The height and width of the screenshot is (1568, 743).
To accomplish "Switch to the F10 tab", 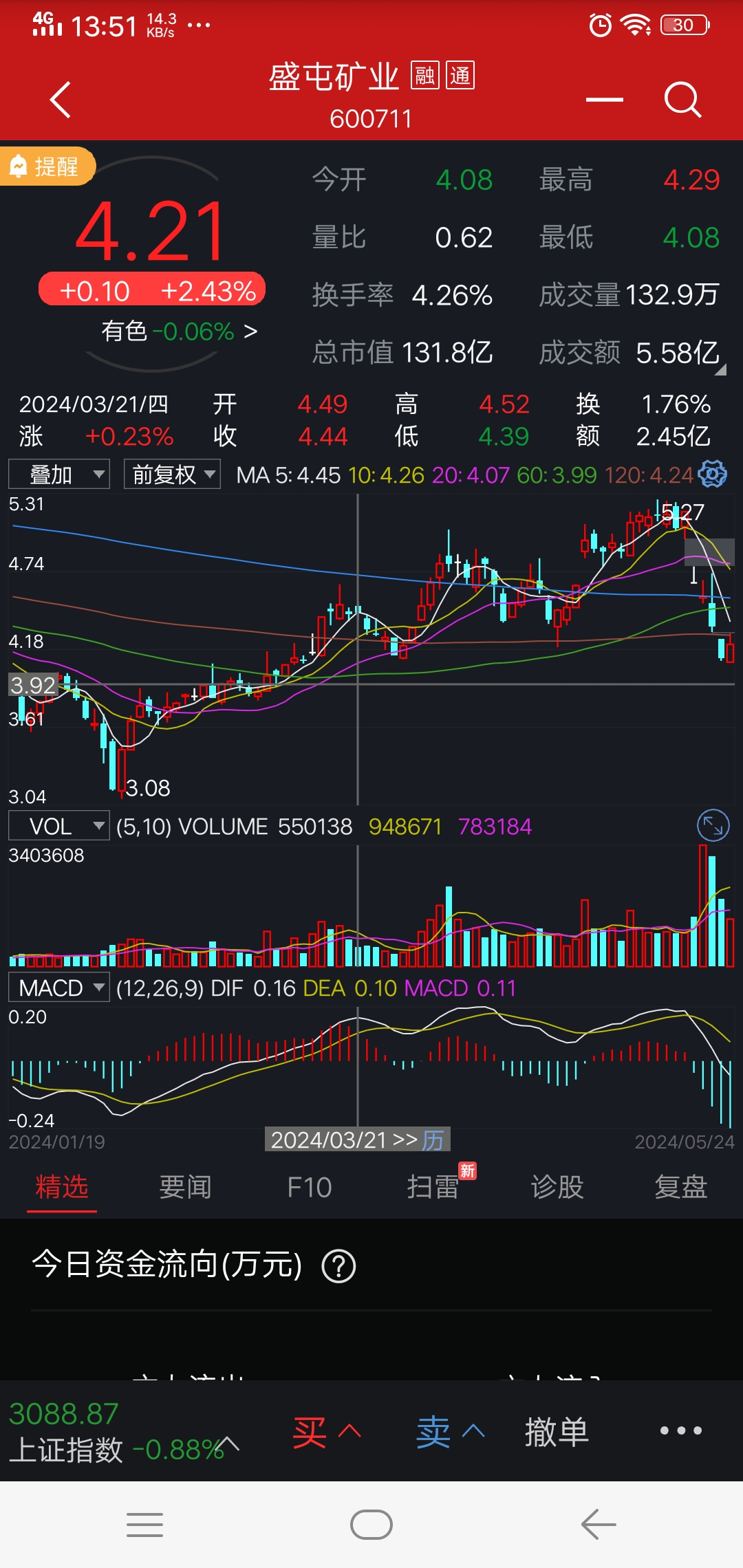I will point(310,1187).
